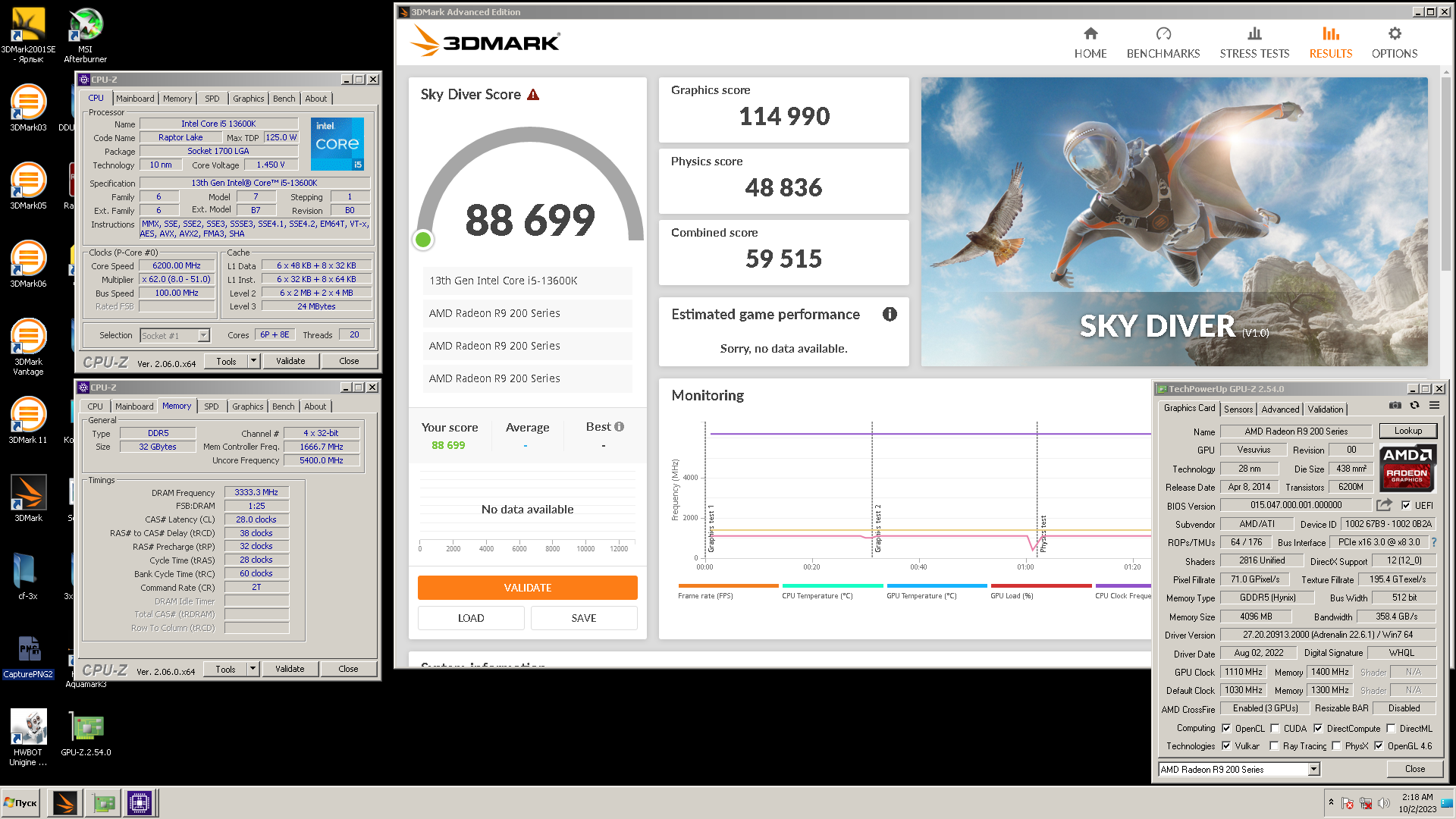Open the 3DMark 11 desktop shortcut
The image size is (1456, 819).
coord(28,420)
